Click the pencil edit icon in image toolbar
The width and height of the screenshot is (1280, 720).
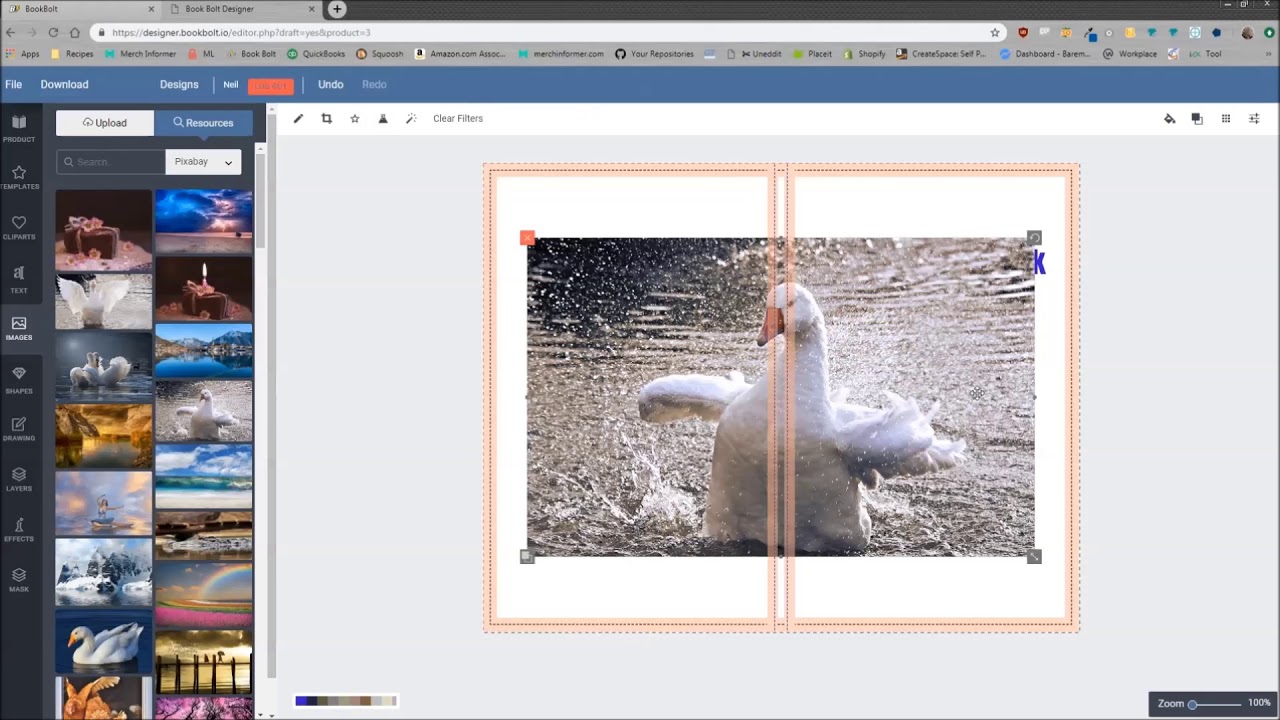point(298,118)
